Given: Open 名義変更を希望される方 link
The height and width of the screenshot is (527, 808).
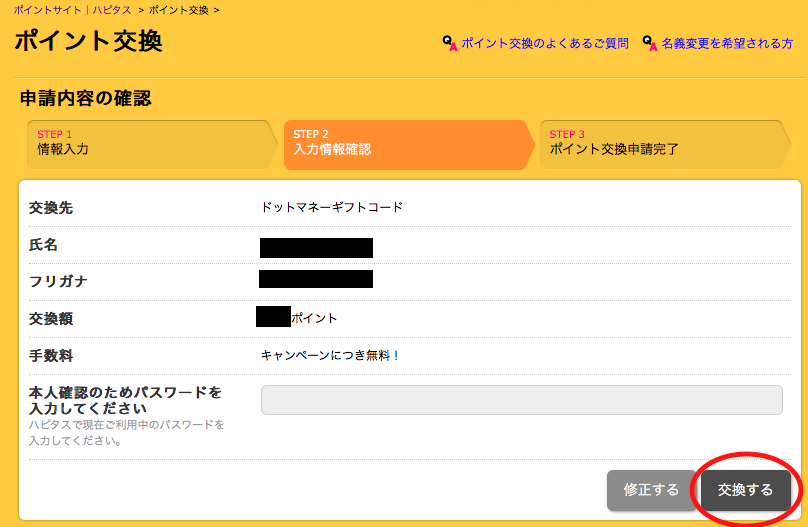Looking at the screenshot, I should pyautogui.click(x=727, y=43).
